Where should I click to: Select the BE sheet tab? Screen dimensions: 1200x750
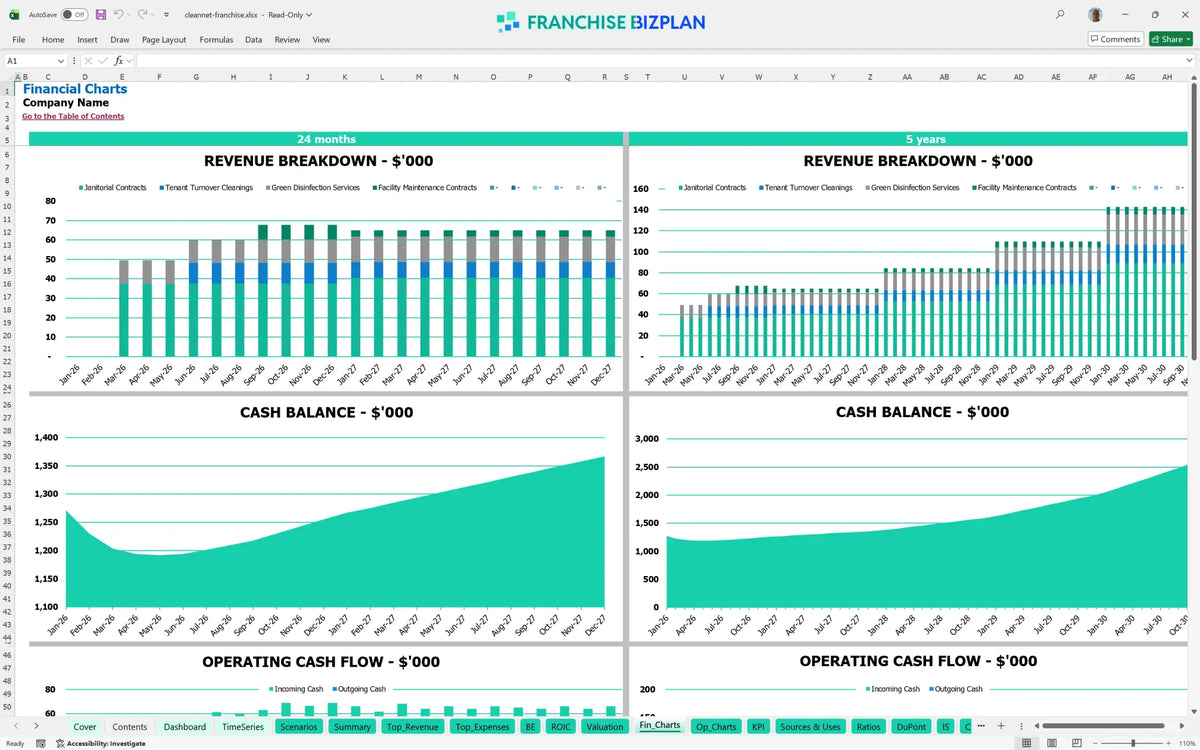pos(531,727)
